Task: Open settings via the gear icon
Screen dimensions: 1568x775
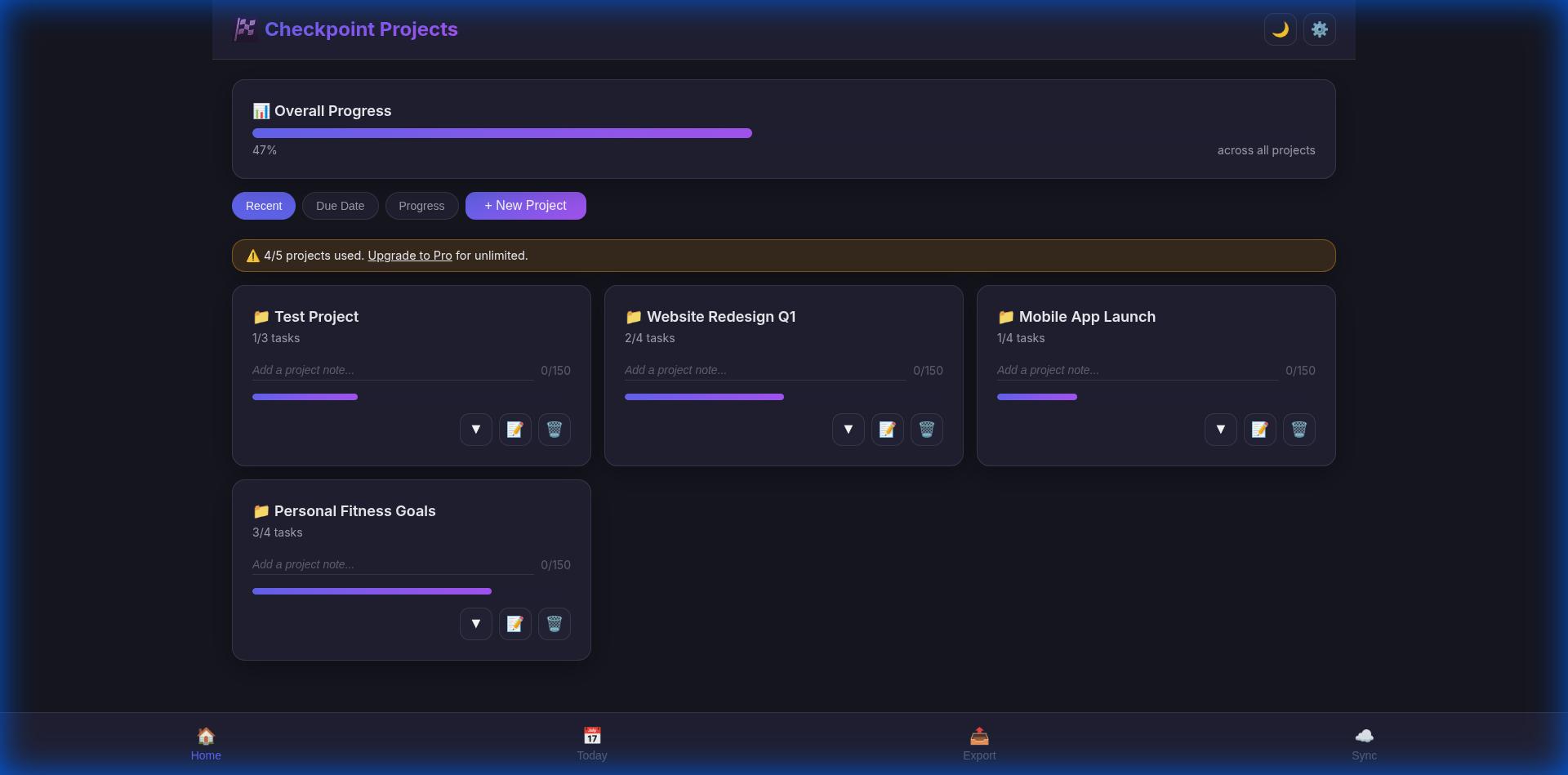Action: click(x=1319, y=29)
